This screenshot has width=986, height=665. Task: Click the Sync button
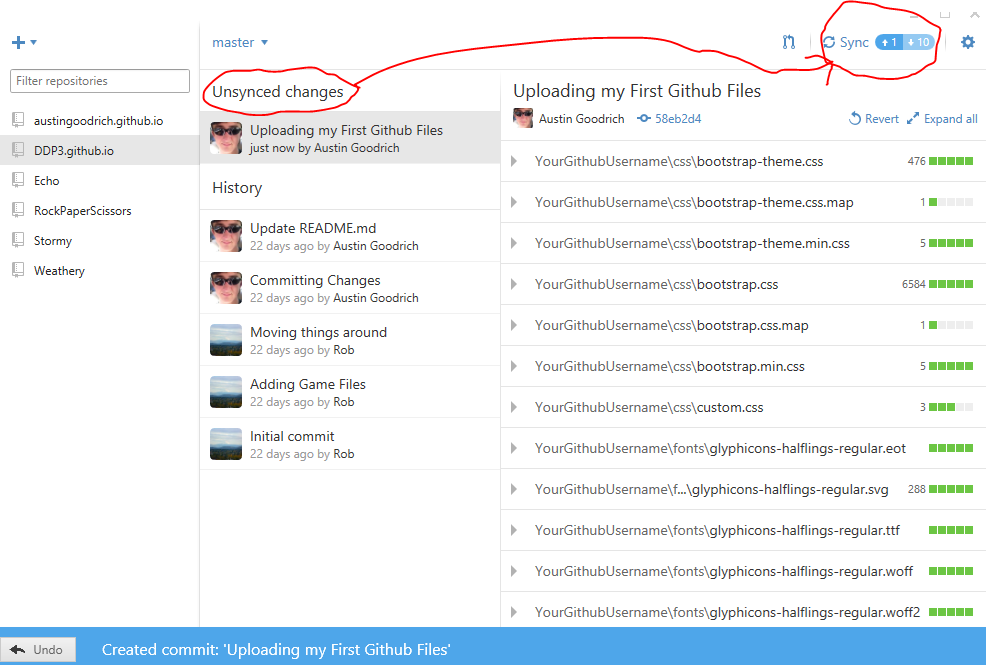[845, 42]
